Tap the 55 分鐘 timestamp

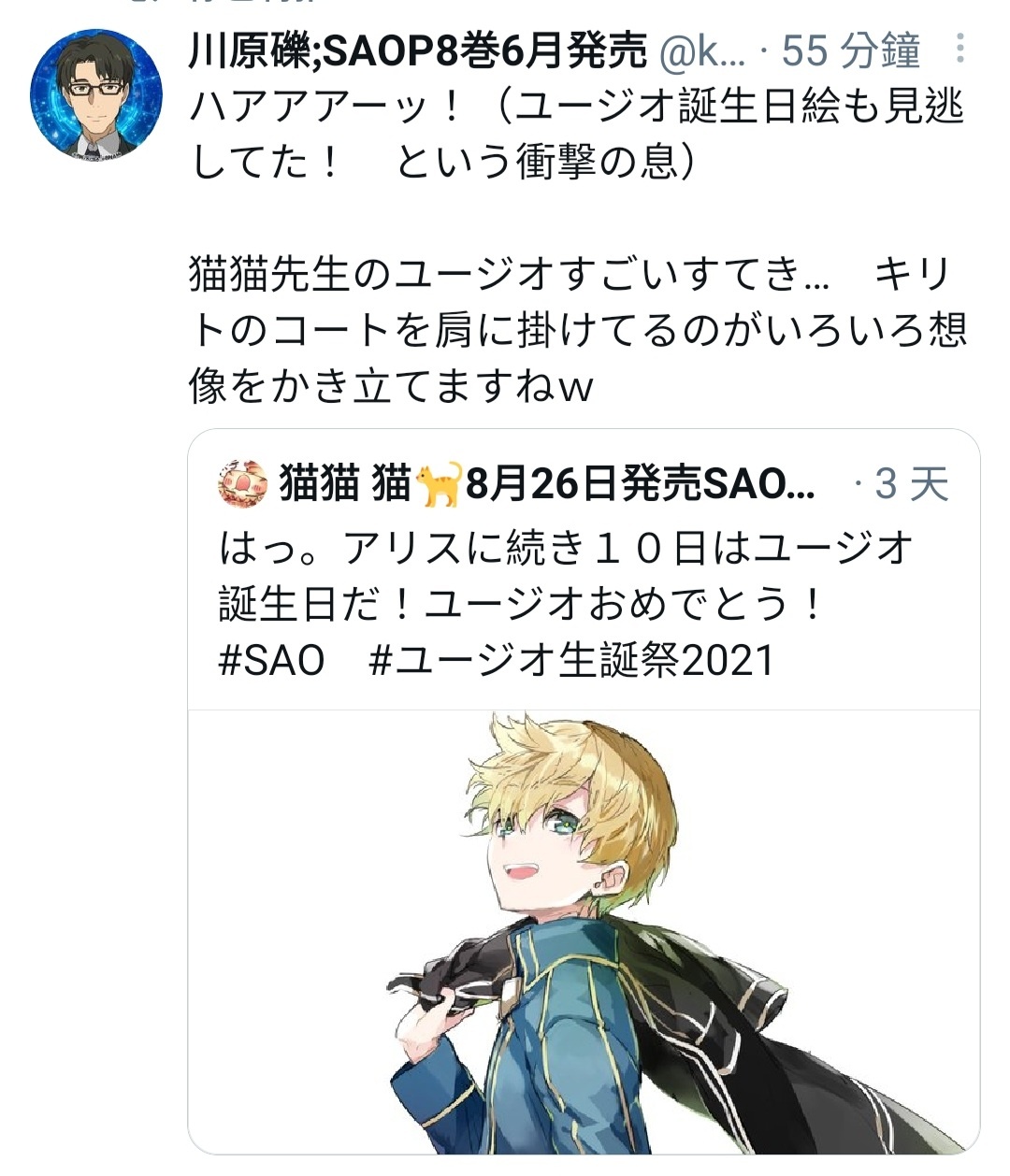tap(851, 51)
